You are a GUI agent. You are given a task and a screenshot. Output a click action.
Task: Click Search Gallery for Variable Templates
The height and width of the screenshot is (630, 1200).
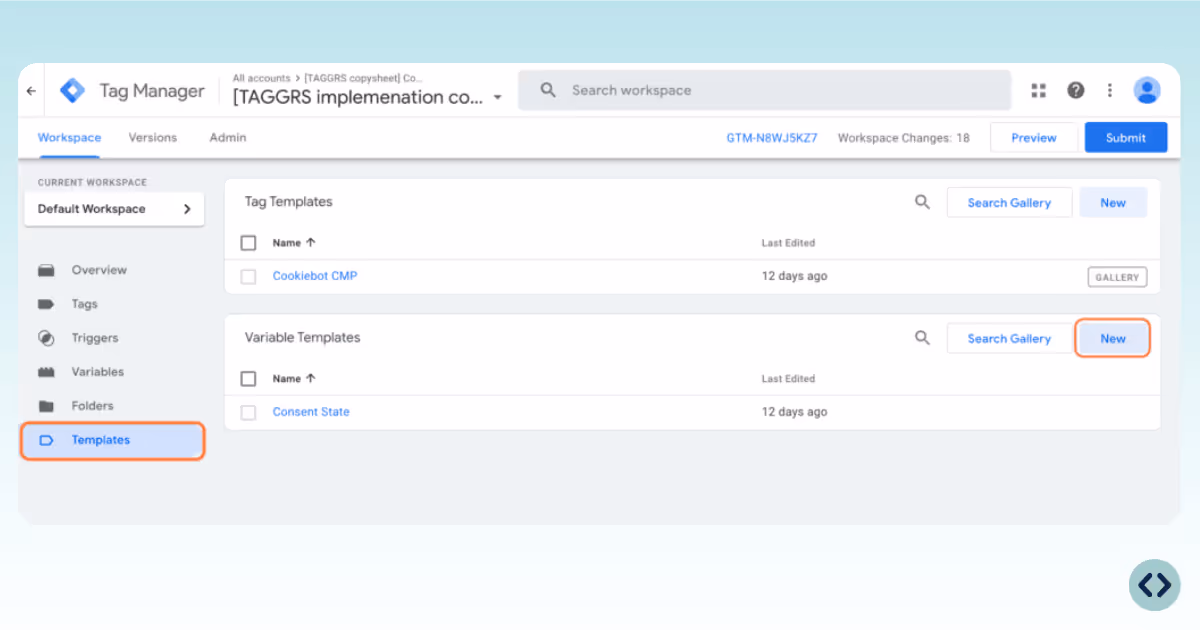pos(1009,338)
